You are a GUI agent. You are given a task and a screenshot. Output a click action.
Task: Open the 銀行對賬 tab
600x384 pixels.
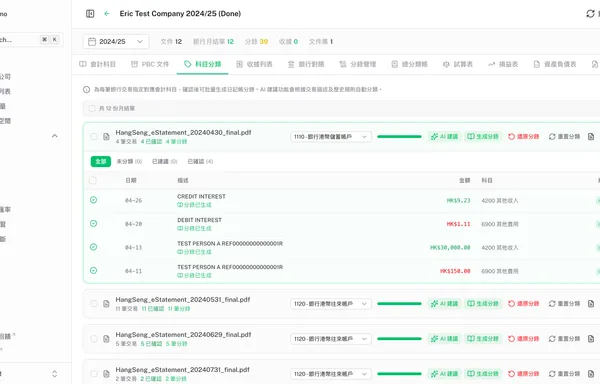[306, 64]
